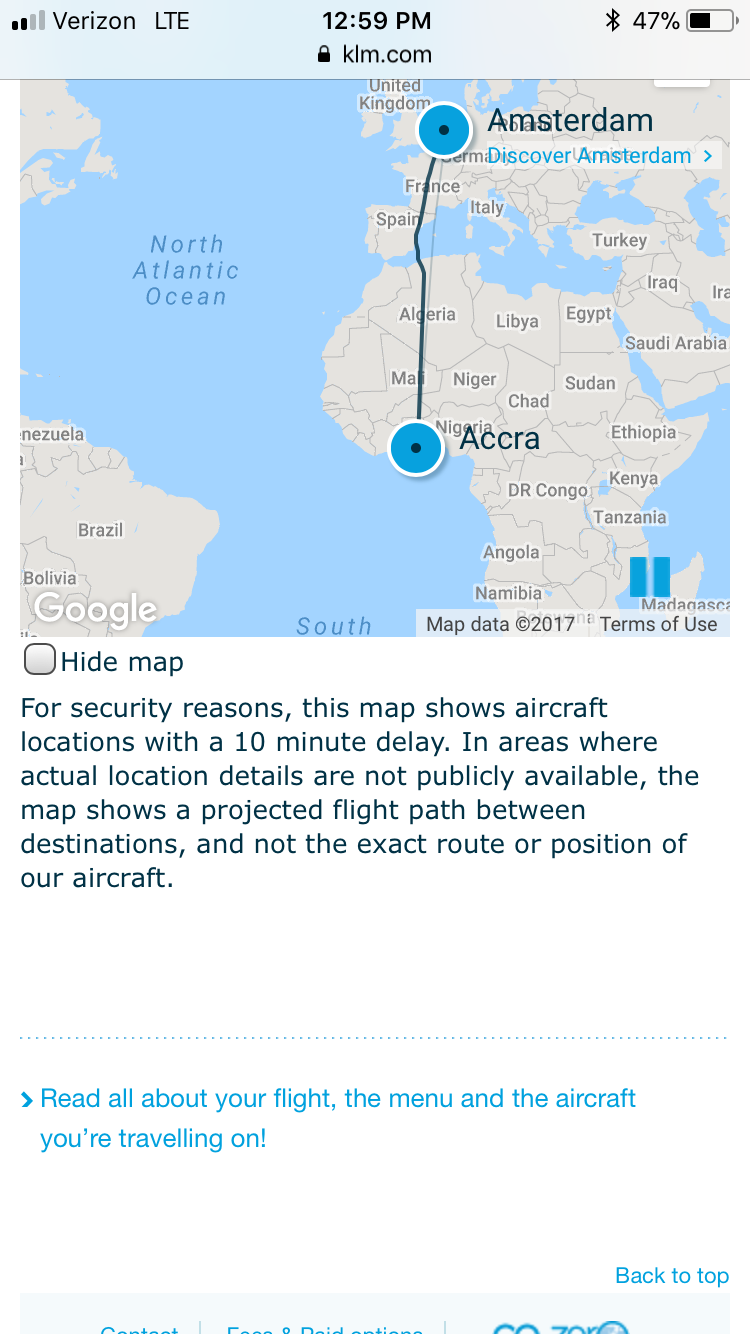Jump using the Back to top link
This screenshot has width=750, height=1334.
click(672, 1275)
